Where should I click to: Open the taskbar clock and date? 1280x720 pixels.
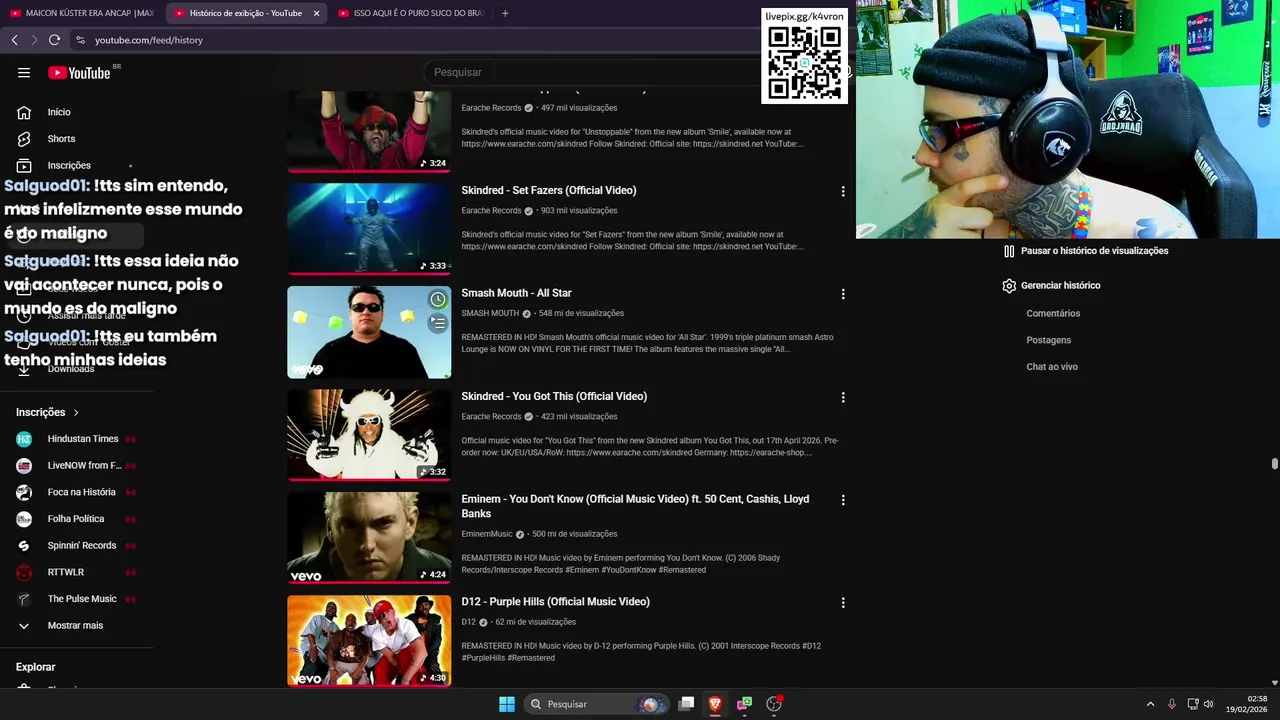coord(1247,704)
